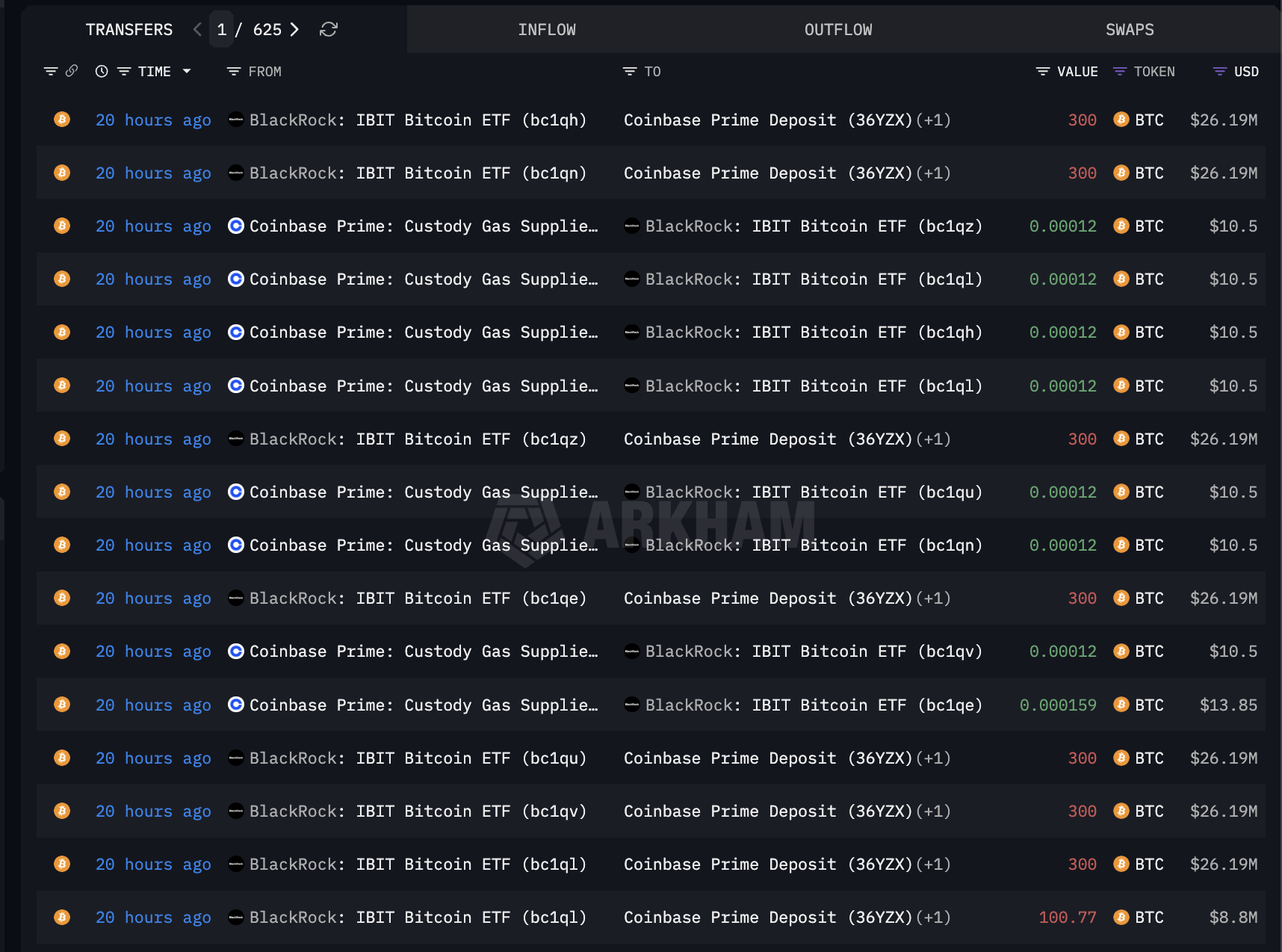Select the OUTFLOW view
Image resolution: width=1282 pixels, height=952 pixels.
click(x=837, y=30)
